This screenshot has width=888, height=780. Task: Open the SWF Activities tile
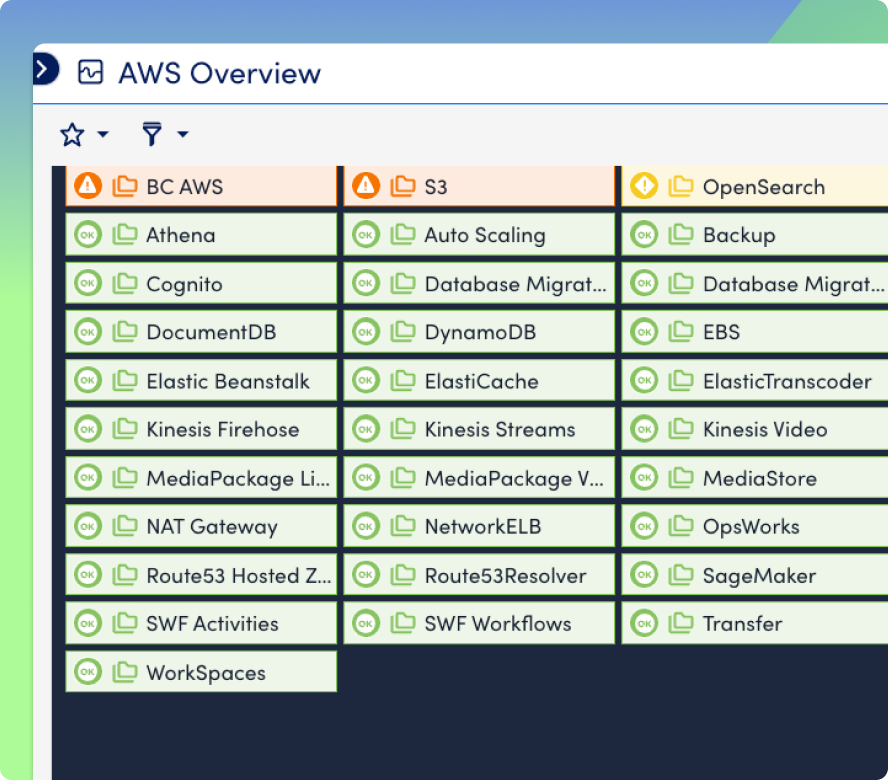point(201,623)
